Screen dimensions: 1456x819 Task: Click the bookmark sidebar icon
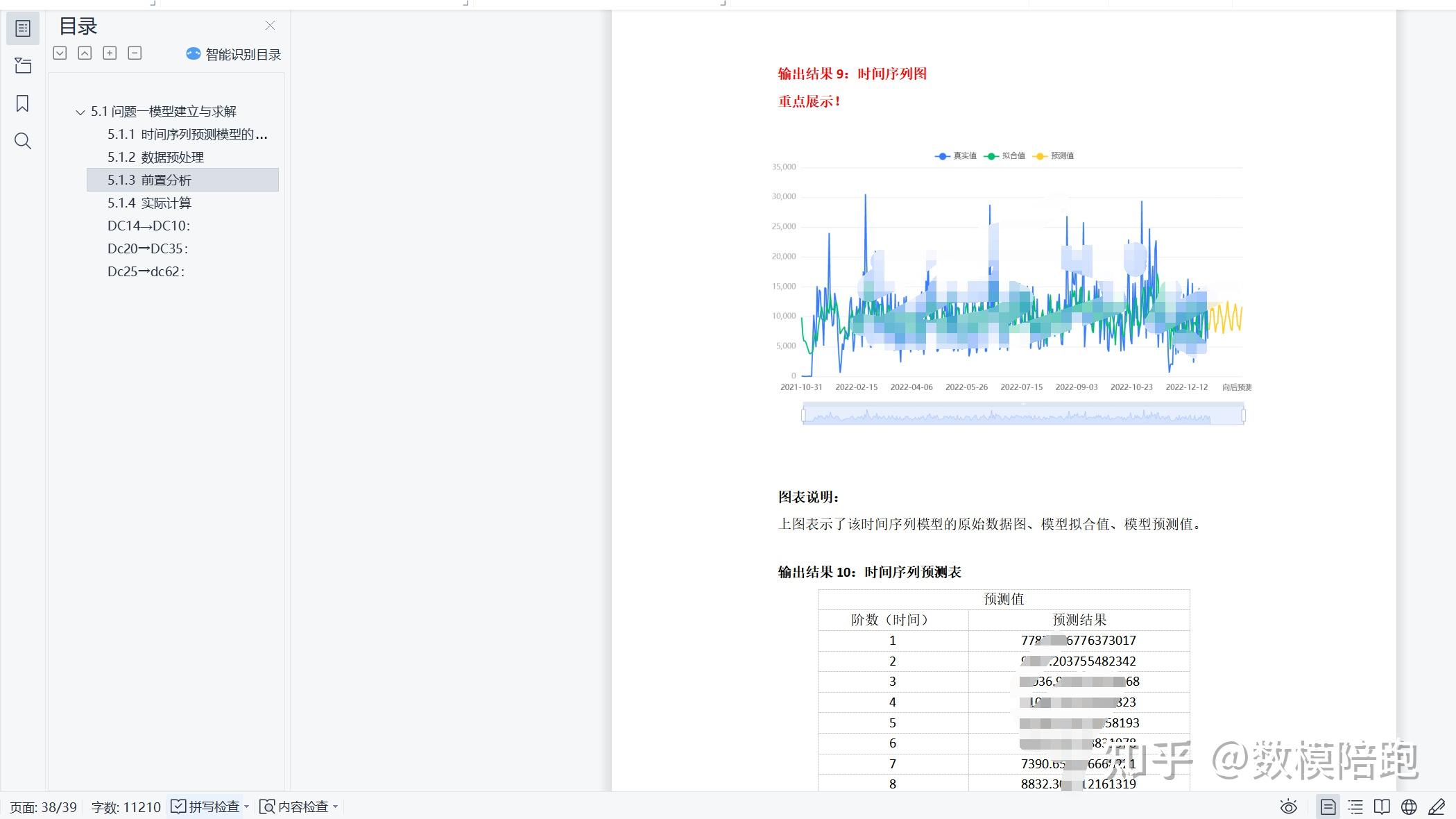pyautogui.click(x=23, y=104)
